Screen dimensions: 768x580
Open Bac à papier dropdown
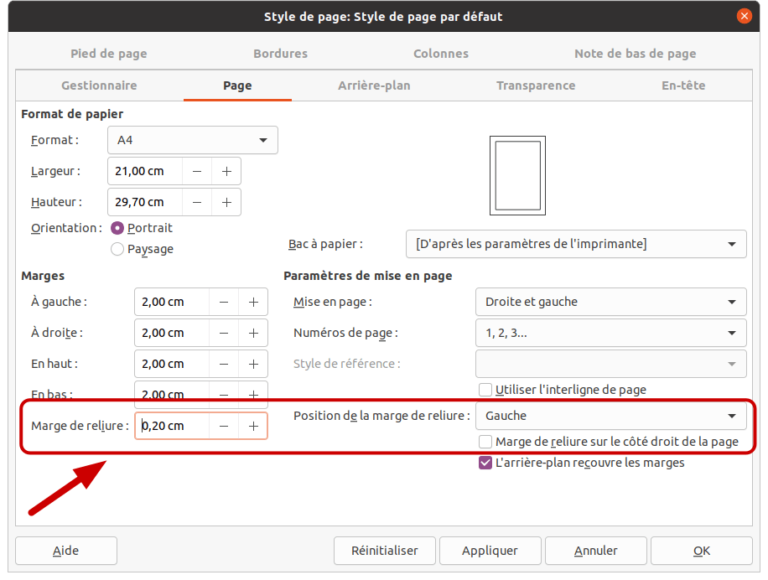pyautogui.click(x=576, y=244)
